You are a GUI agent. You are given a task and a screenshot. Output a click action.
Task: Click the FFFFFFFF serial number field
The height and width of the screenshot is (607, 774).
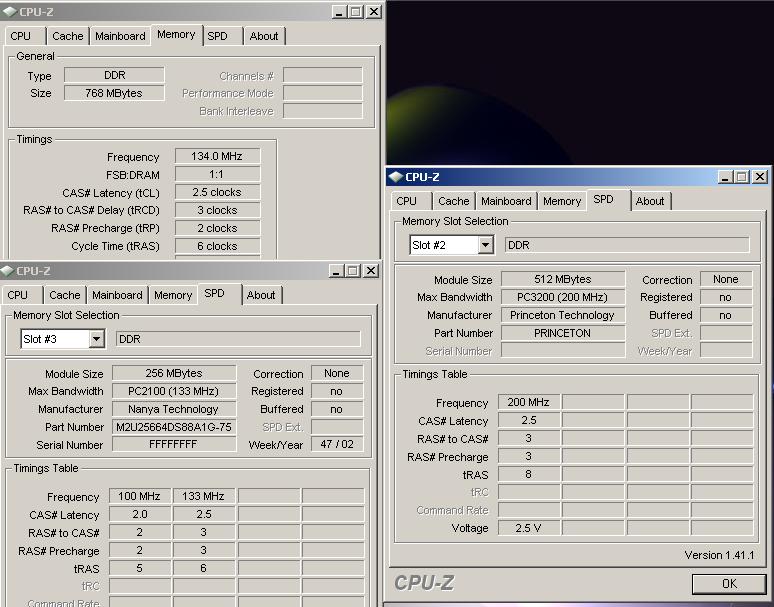[x=174, y=445]
